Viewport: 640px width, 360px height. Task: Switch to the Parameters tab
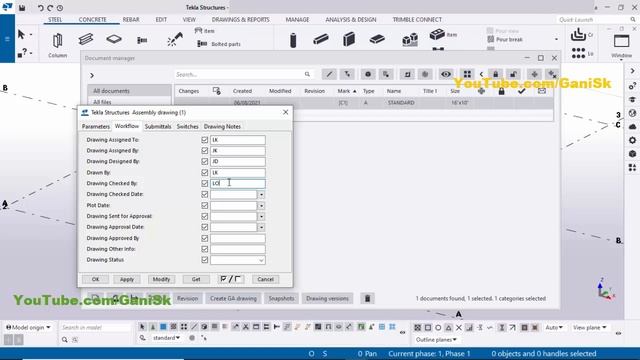pyautogui.click(x=96, y=127)
